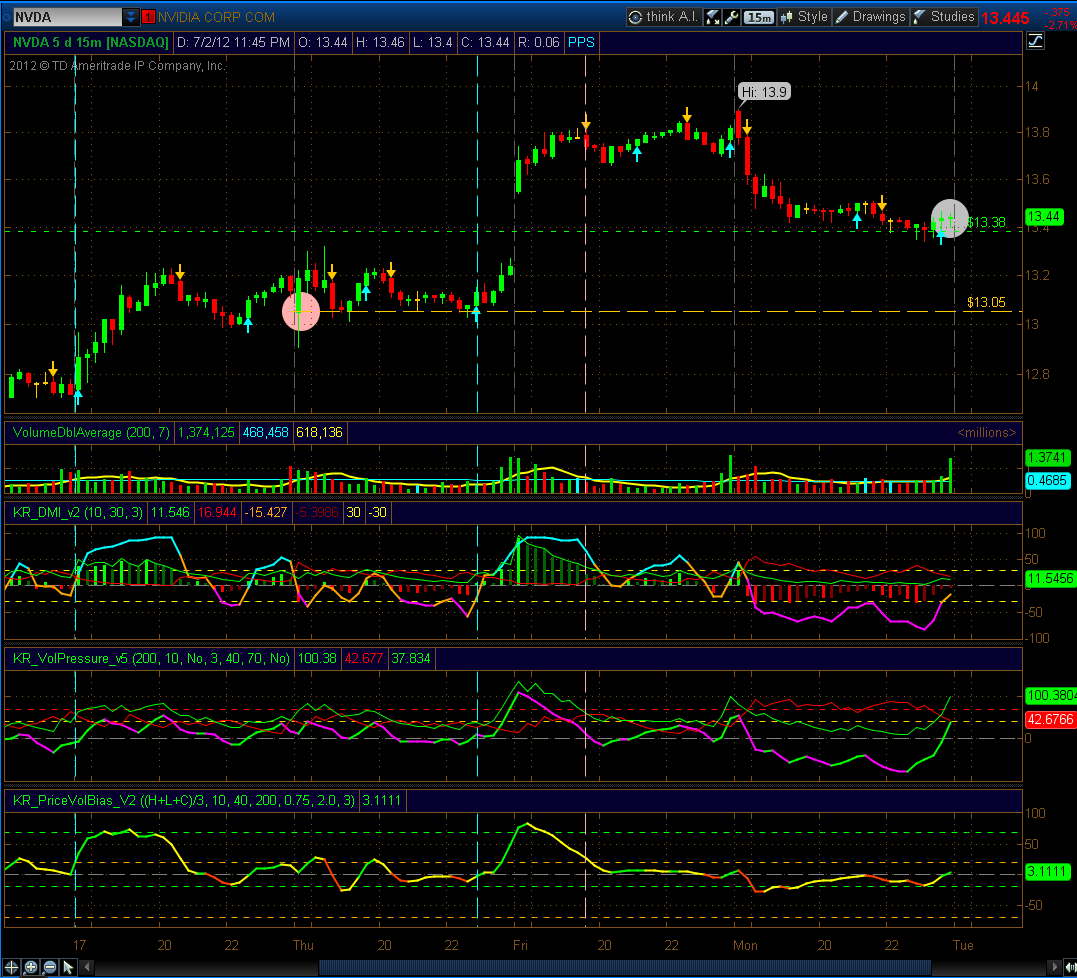Click the D: 7/2/12 11:45 PM date field
The height and width of the screenshot is (978, 1077).
pyautogui.click(x=233, y=43)
